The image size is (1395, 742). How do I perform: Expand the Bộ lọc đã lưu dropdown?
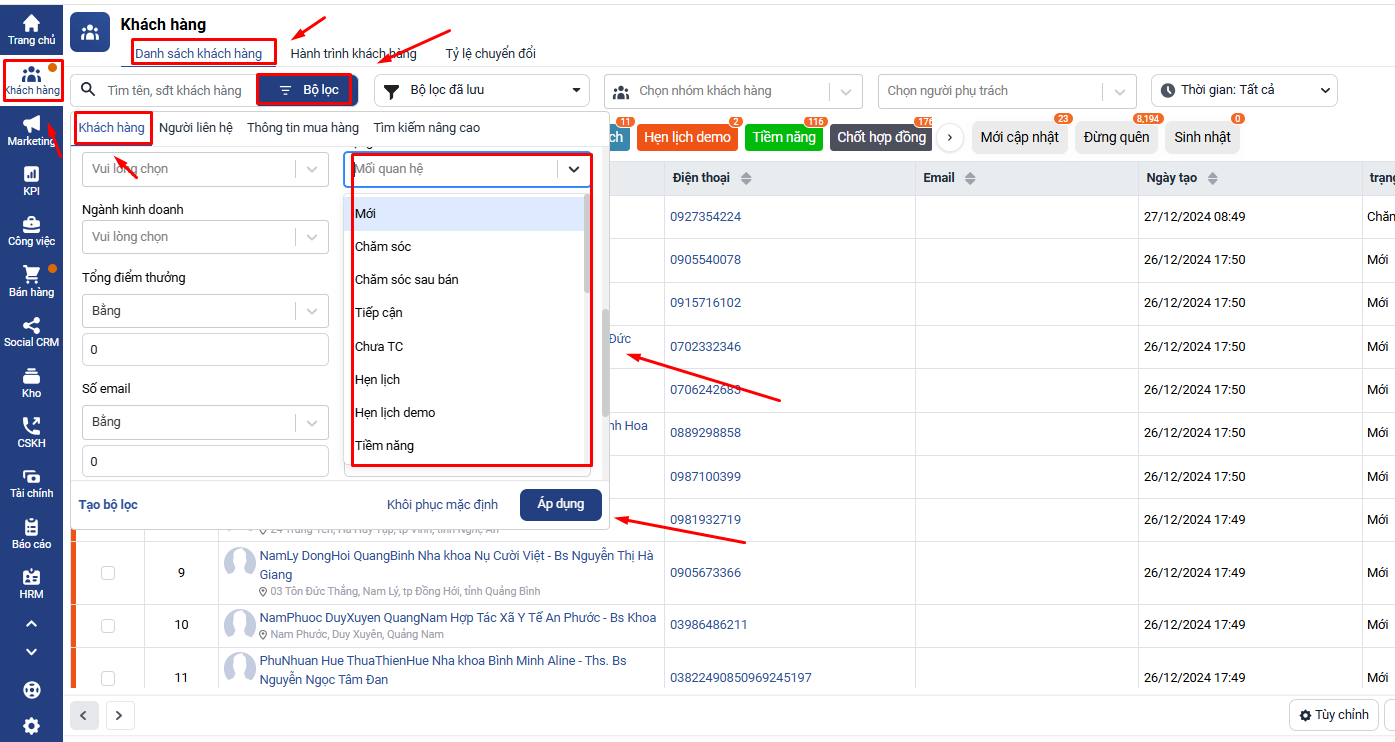pos(482,90)
